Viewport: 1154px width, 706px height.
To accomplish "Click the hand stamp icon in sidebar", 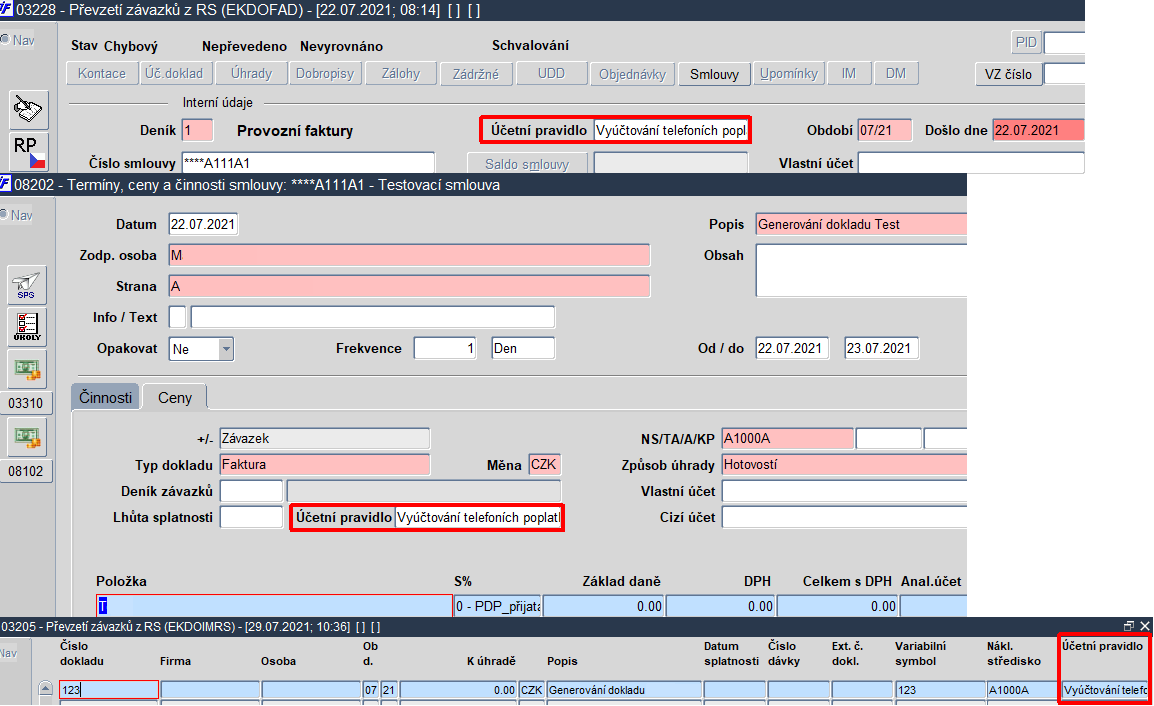I will tap(29, 110).
